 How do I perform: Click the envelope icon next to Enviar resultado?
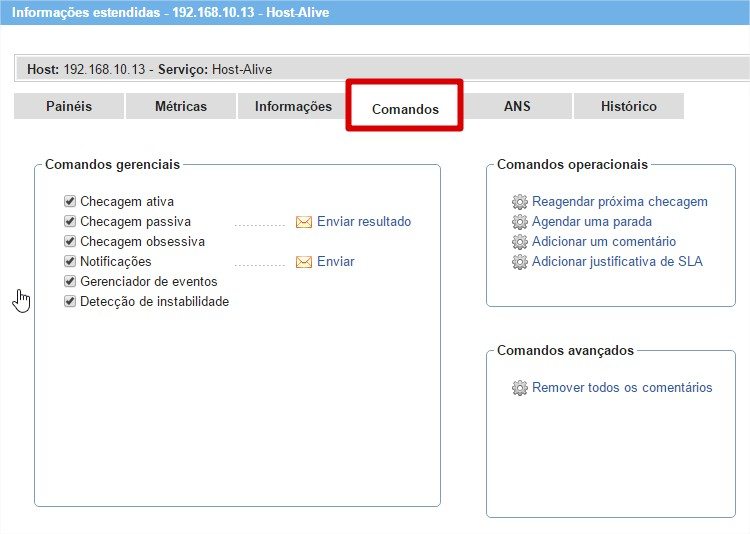click(x=304, y=222)
